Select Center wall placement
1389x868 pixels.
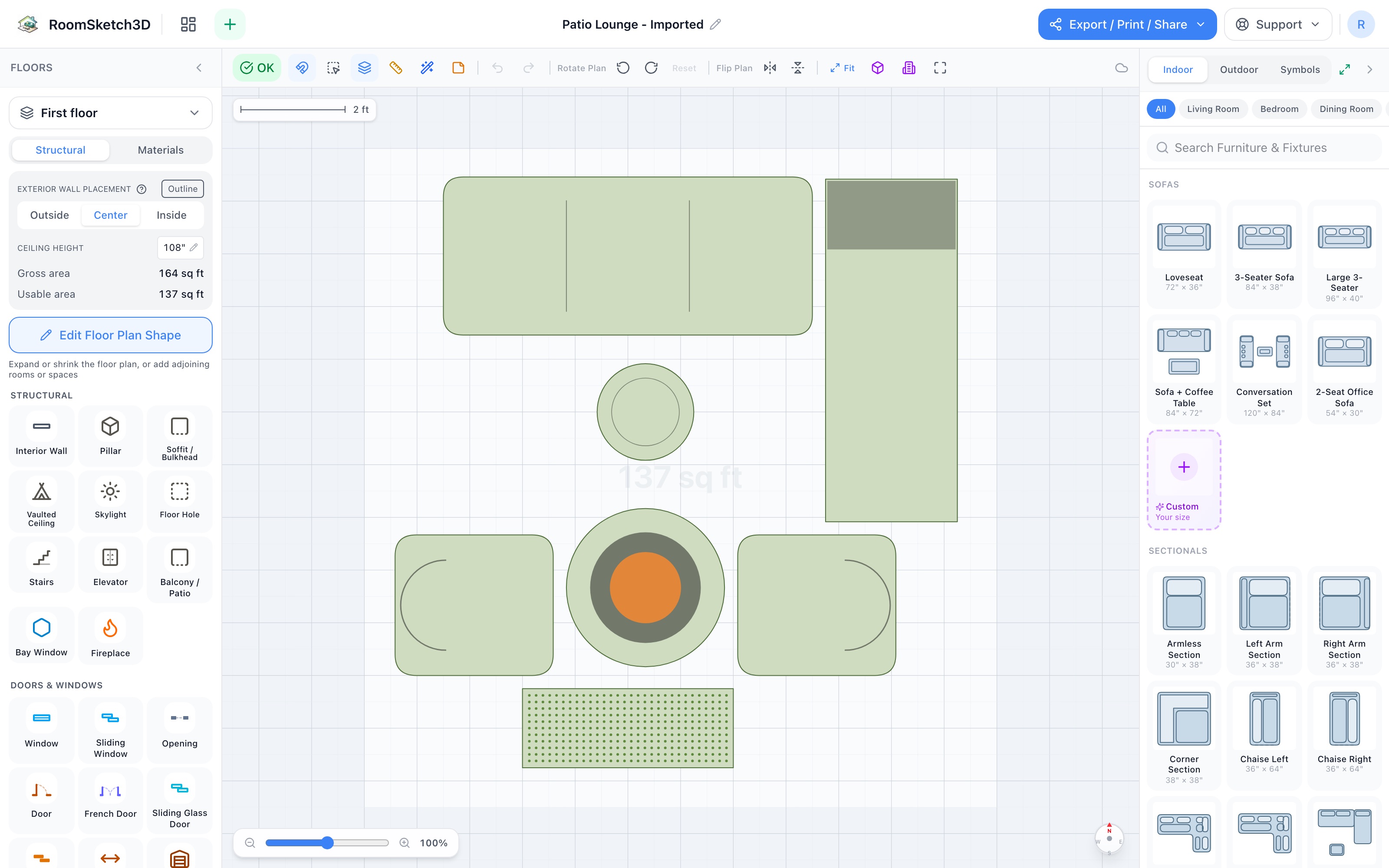[x=110, y=215]
